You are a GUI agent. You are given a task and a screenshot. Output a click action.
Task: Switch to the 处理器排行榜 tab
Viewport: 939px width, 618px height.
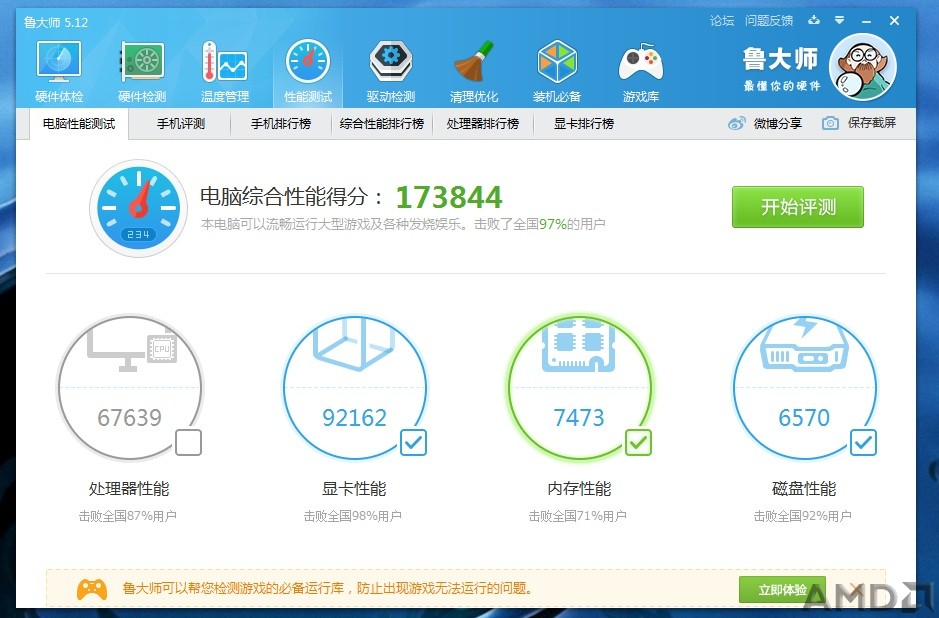click(x=483, y=124)
